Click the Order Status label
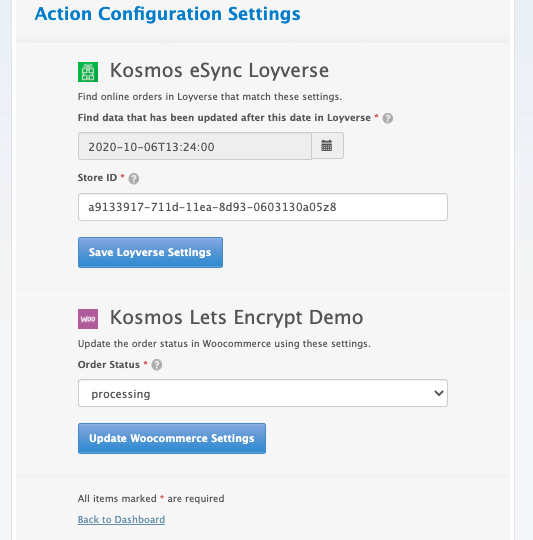 tap(109, 364)
